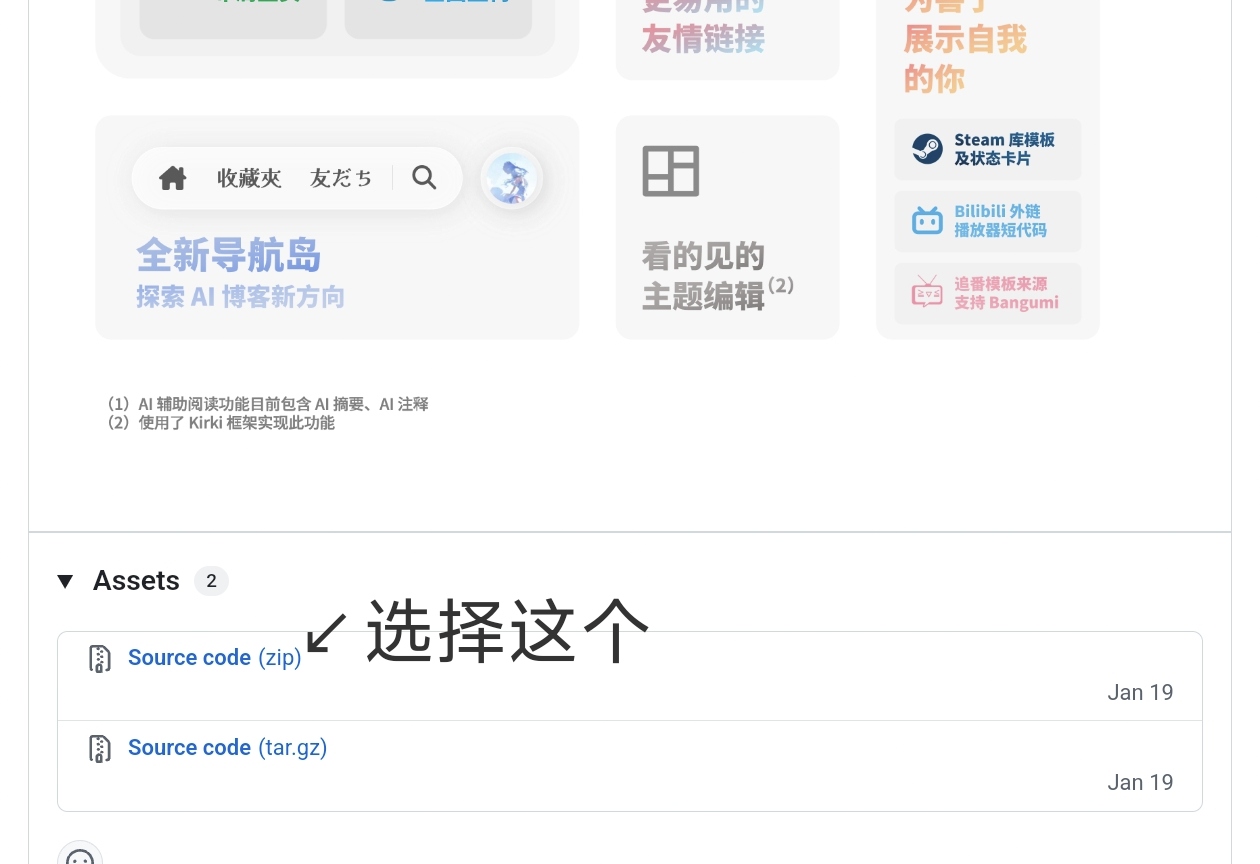Viewport: 1260px width, 864px height.
Task: Download Source code (tar.gz)
Action: [x=228, y=747]
